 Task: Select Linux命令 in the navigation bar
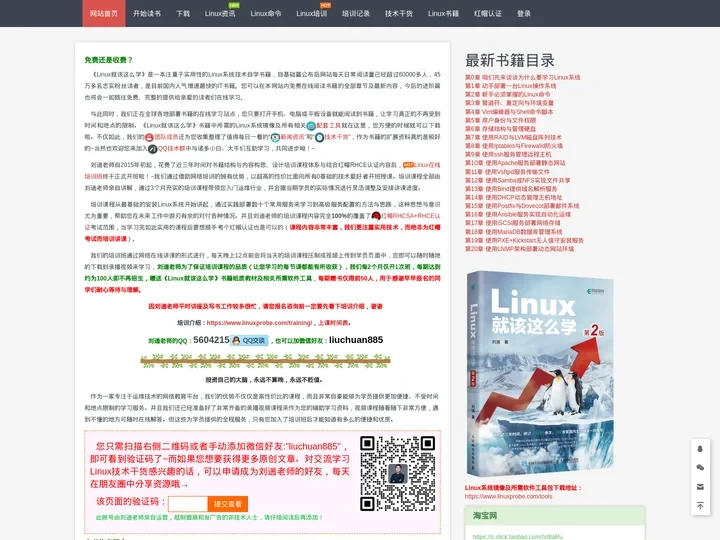pos(266,13)
